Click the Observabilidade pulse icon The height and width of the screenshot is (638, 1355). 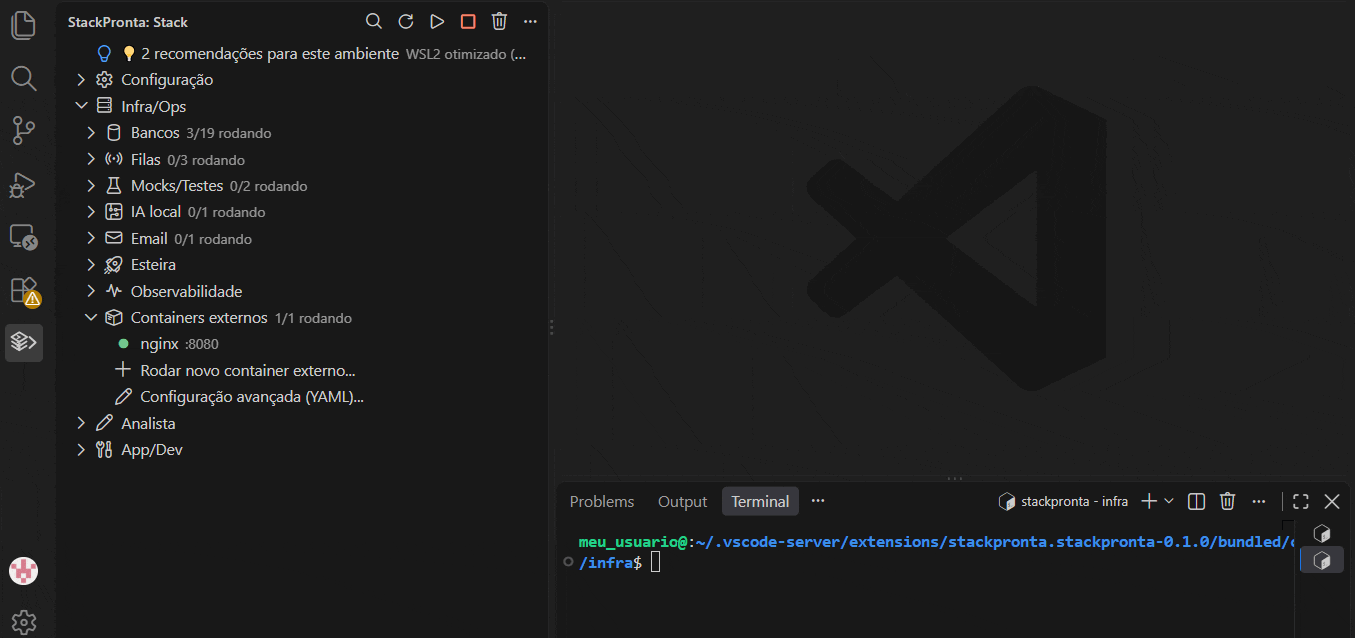113,292
